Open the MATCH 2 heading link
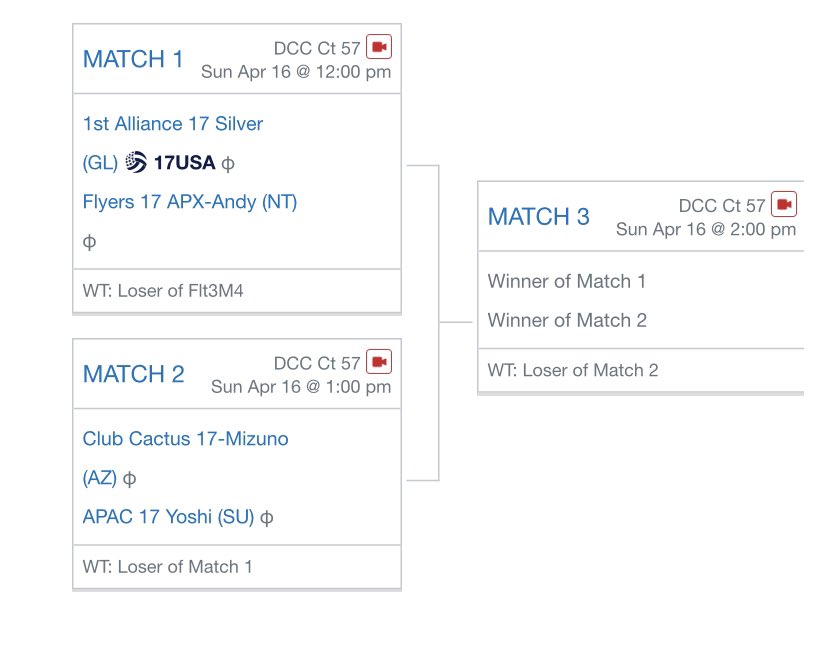 (134, 374)
